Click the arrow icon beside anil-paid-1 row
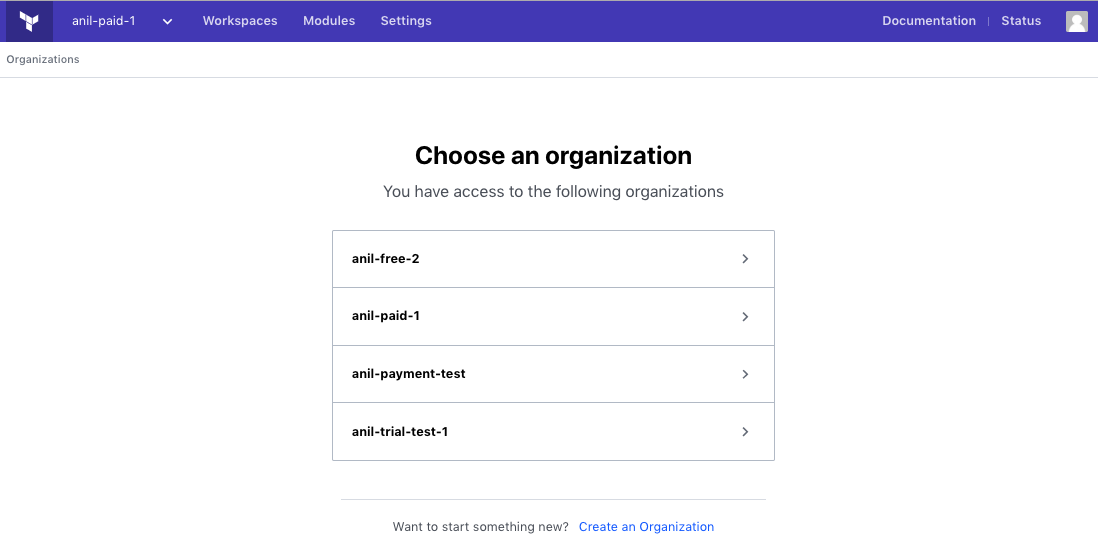The height and width of the screenshot is (552, 1098). 745,317
